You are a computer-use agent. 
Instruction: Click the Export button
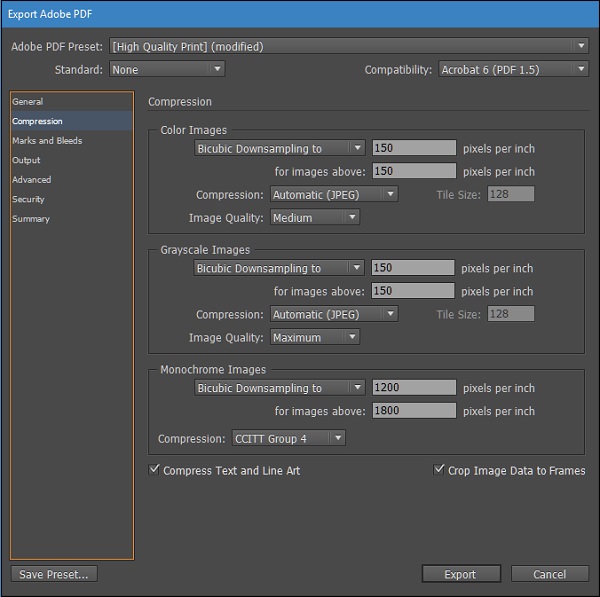[460, 574]
